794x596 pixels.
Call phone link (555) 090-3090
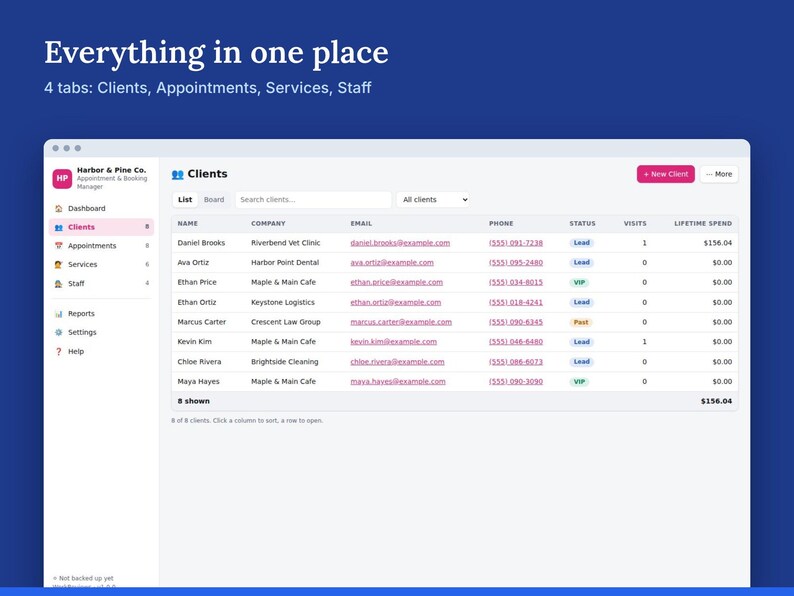point(515,382)
